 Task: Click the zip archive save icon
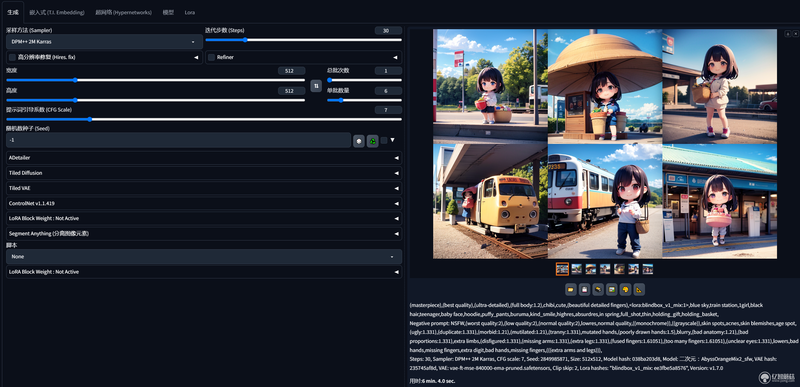pyautogui.click(x=598, y=290)
